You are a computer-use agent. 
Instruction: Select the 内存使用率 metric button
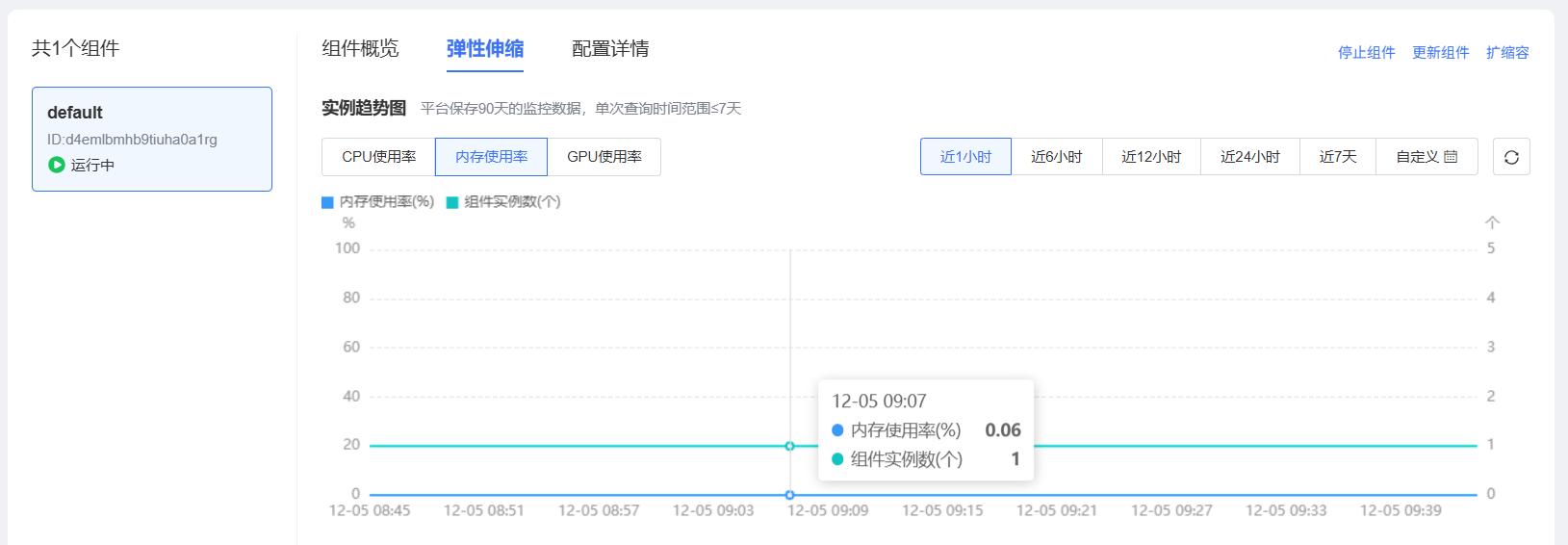[491, 157]
